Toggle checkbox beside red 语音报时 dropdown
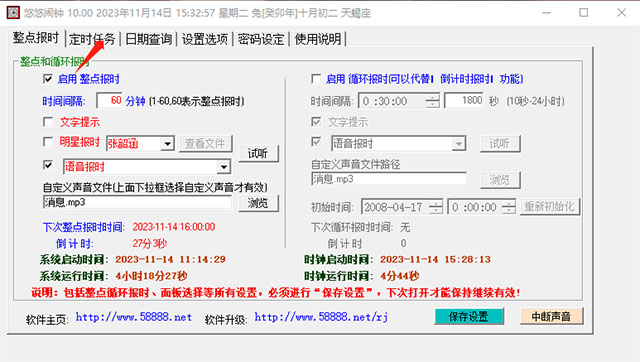Viewport: 640px width, 362px height. 48,165
